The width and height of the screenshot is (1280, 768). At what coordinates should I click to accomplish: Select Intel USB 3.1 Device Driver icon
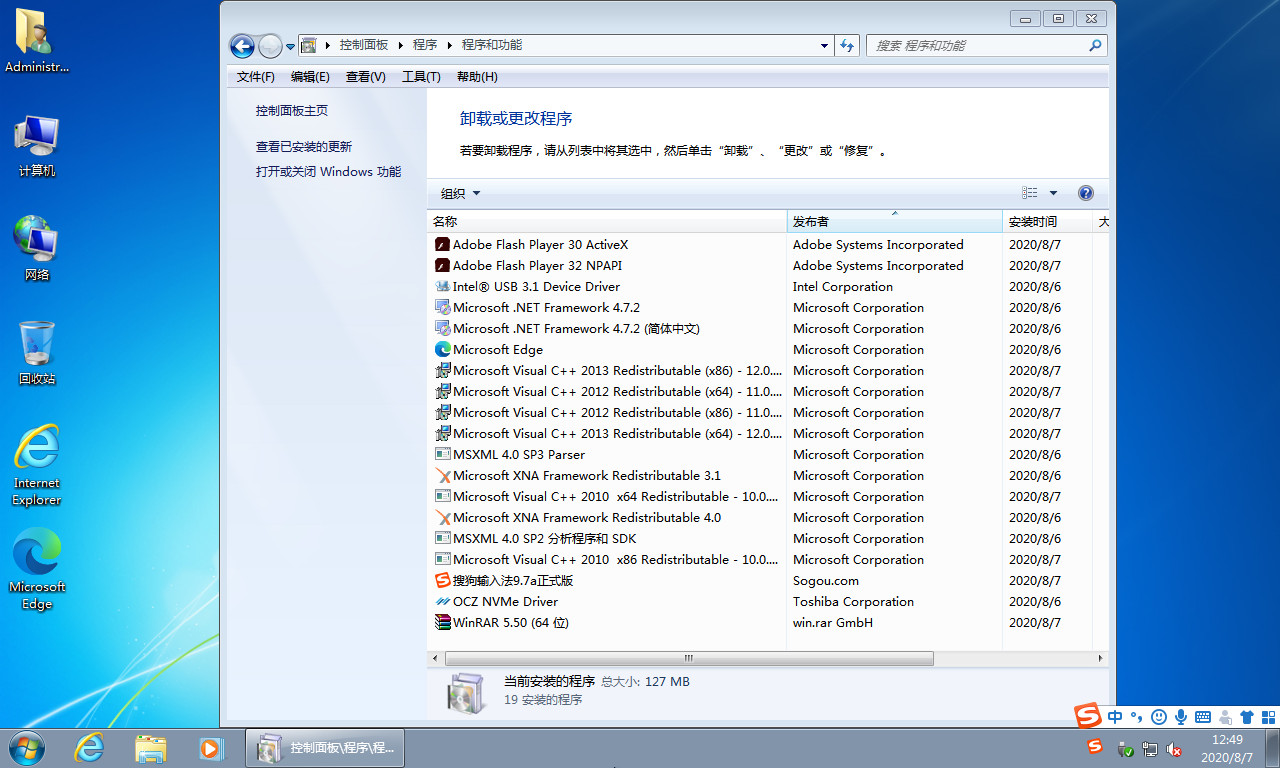click(x=443, y=286)
